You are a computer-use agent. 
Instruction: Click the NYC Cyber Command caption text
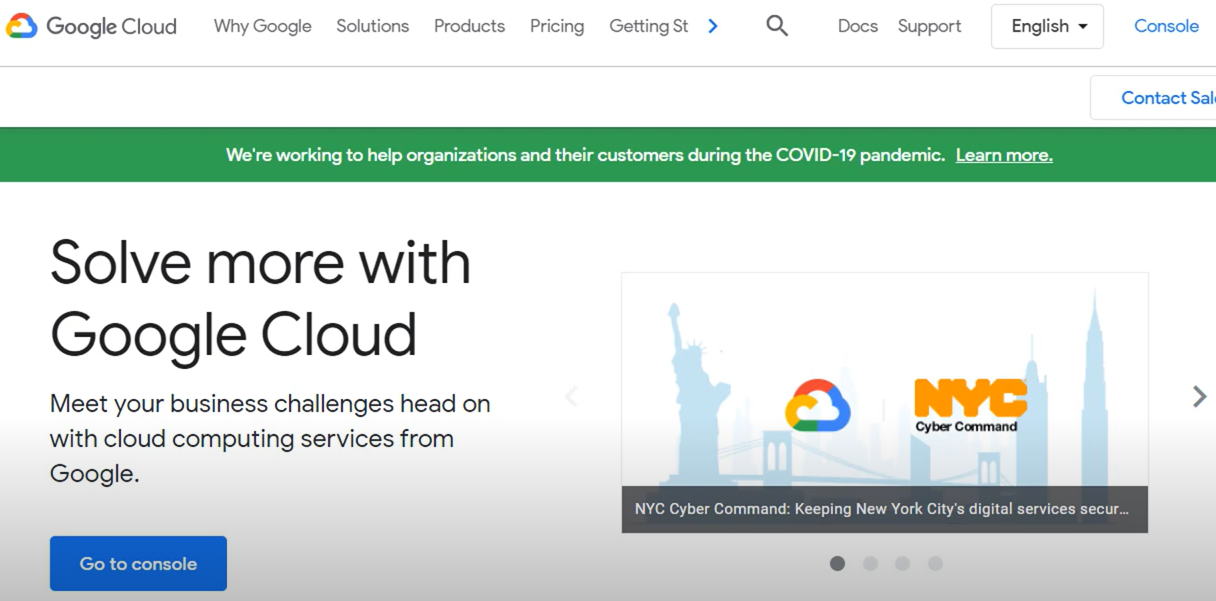[x=881, y=509]
